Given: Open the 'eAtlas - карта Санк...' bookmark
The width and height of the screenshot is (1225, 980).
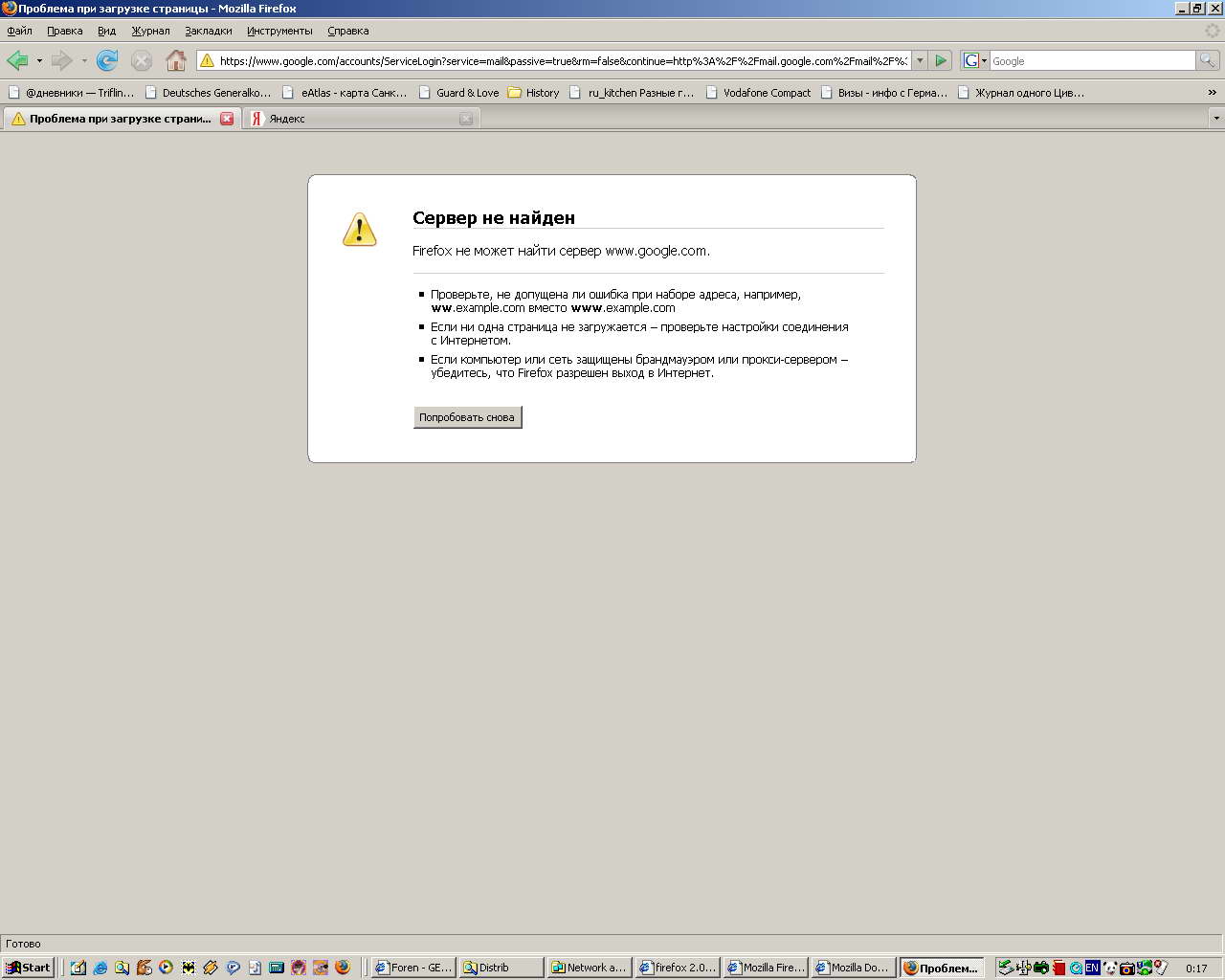Looking at the screenshot, I should 345,93.
